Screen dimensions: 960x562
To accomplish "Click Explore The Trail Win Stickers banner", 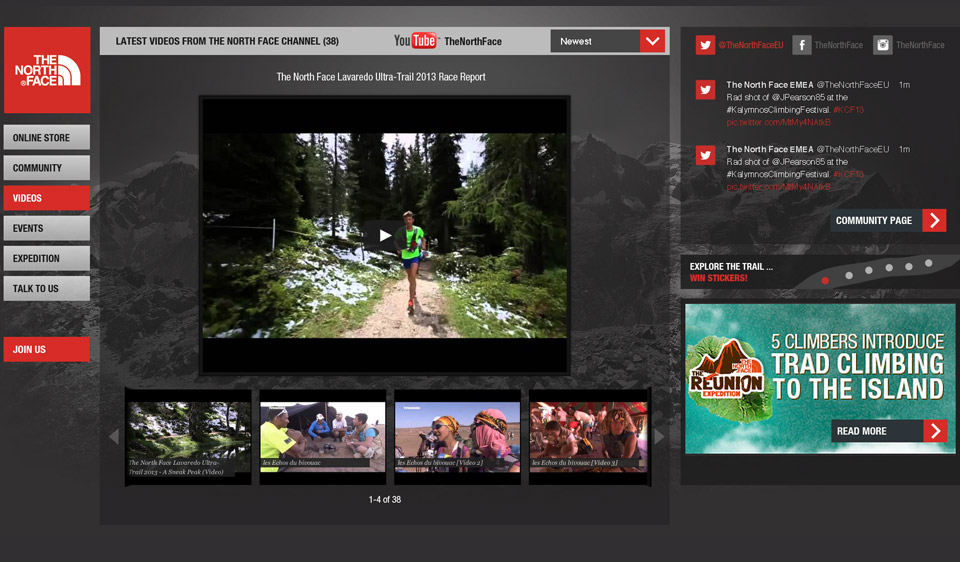I will click(x=820, y=272).
